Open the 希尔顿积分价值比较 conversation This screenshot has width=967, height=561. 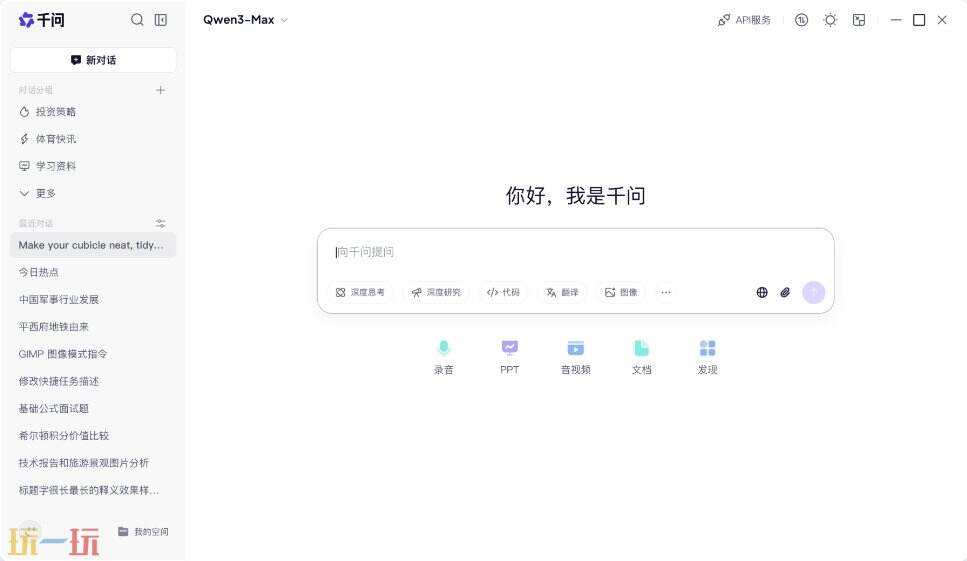(93, 435)
